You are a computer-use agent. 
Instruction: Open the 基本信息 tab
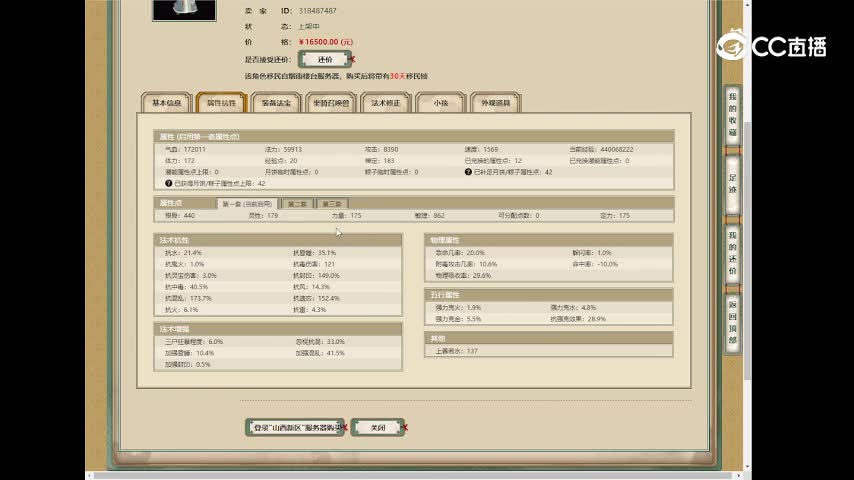click(167, 102)
